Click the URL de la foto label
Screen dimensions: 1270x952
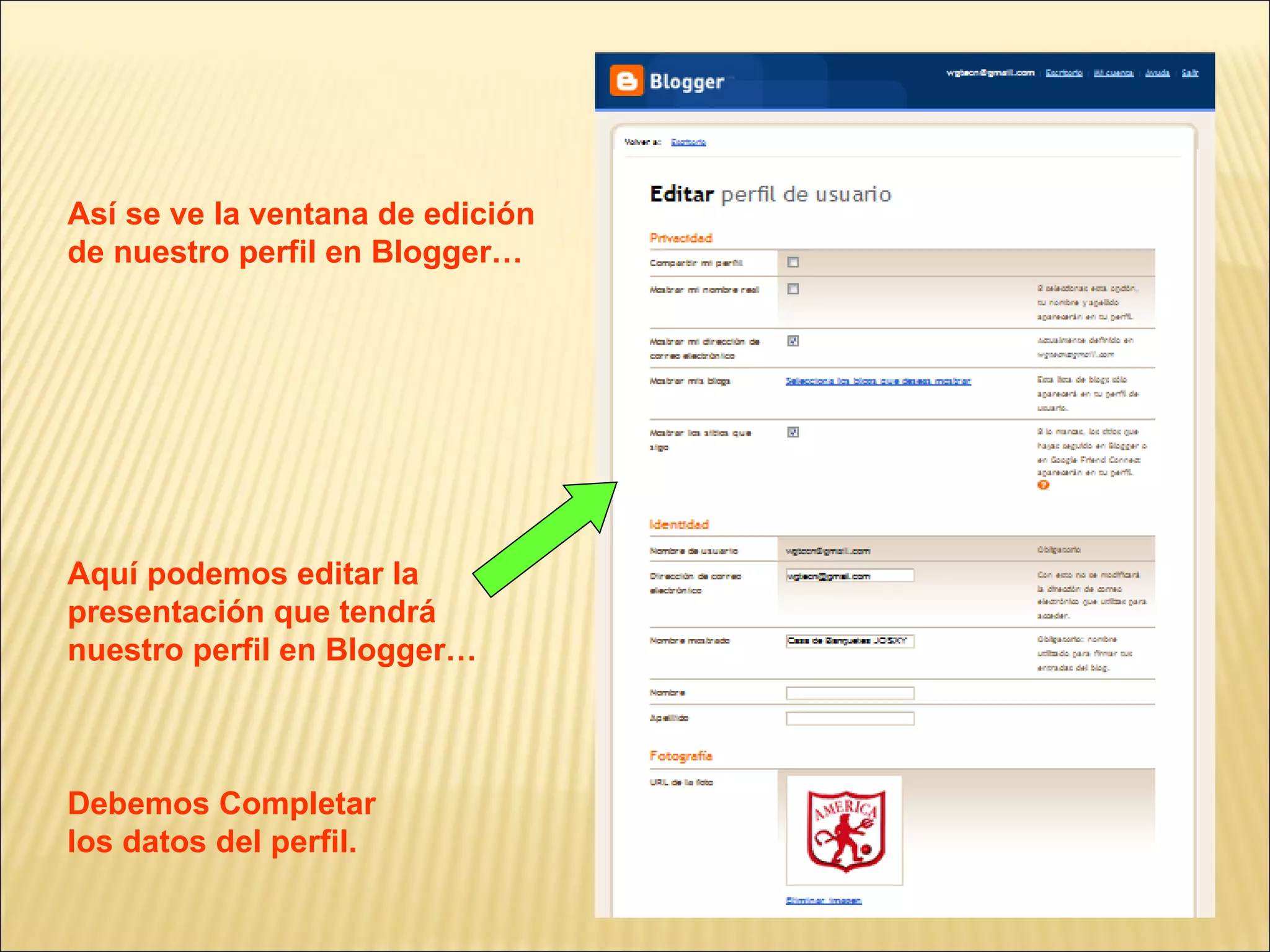pyautogui.click(x=681, y=782)
